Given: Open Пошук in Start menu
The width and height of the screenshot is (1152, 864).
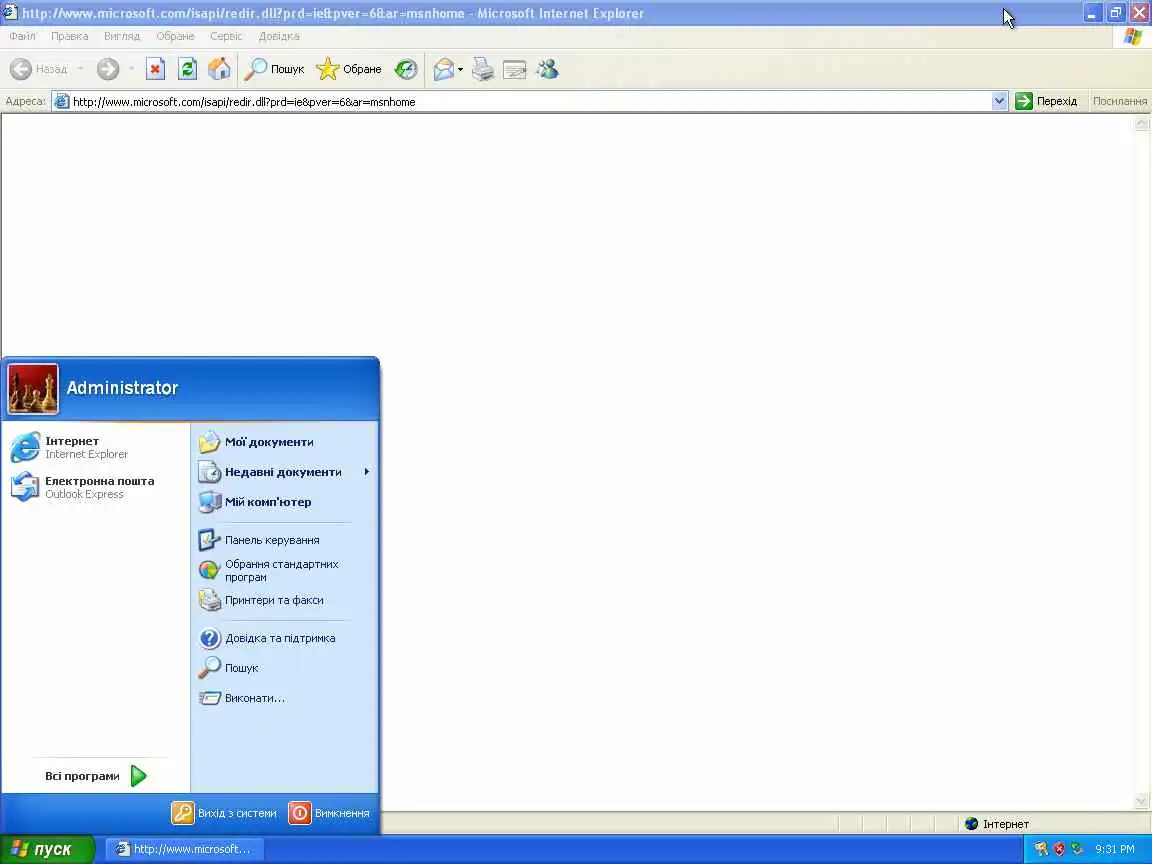Looking at the screenshot, I should [285, 668].
